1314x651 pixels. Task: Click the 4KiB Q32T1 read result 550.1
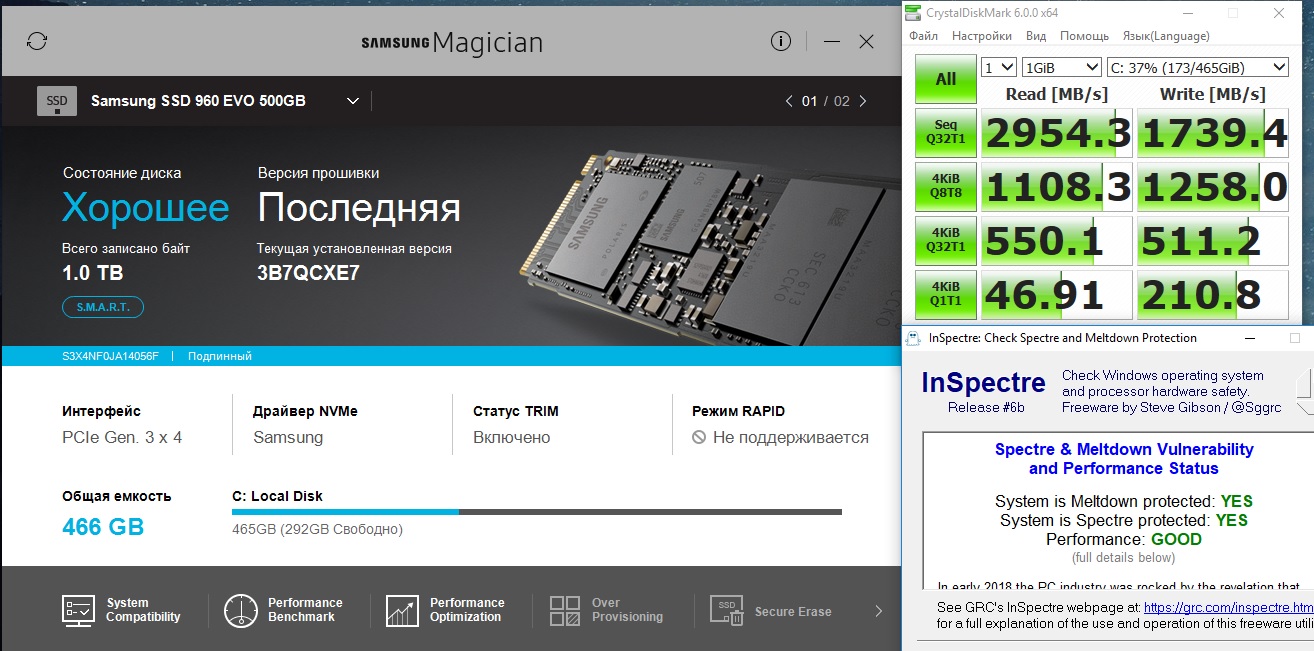click(1057, 241)
